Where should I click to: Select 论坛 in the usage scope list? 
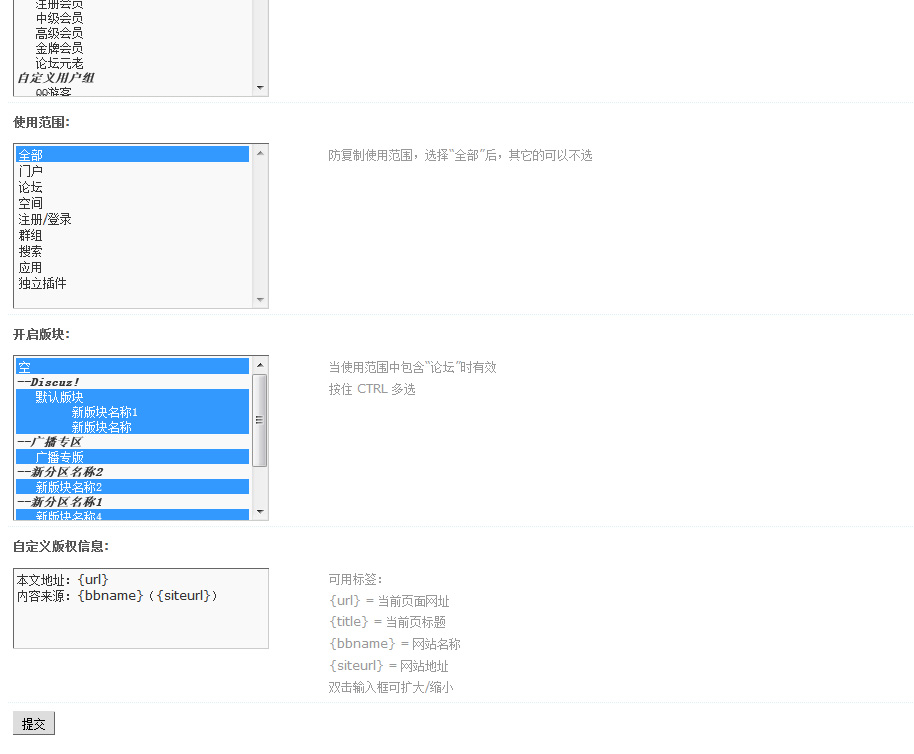[x=132, y=187]
